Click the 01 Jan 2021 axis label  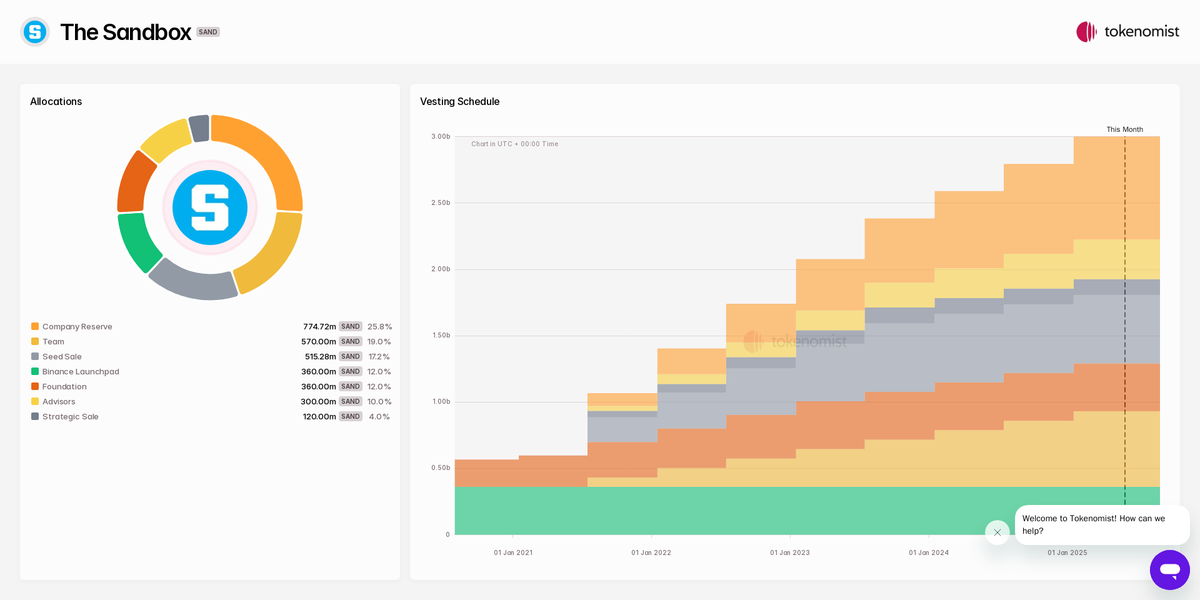tap(513, 552)
